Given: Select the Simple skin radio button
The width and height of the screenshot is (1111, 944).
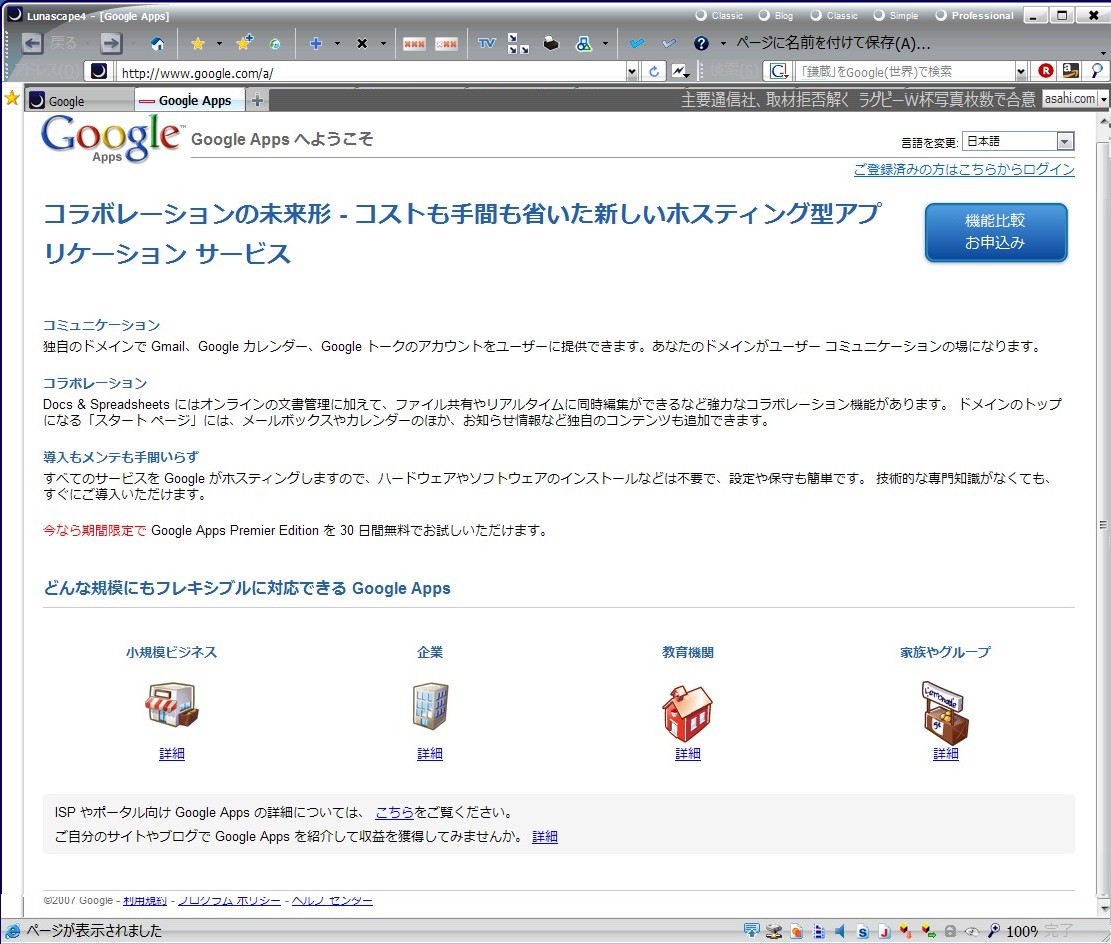Looking at the screenshot, I should point(879,15).
